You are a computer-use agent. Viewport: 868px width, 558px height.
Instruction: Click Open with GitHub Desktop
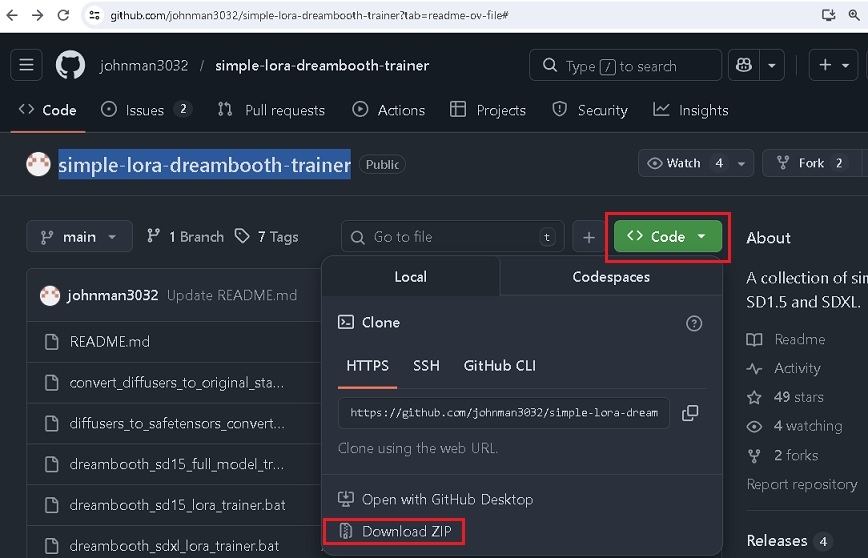pos(447,499)
